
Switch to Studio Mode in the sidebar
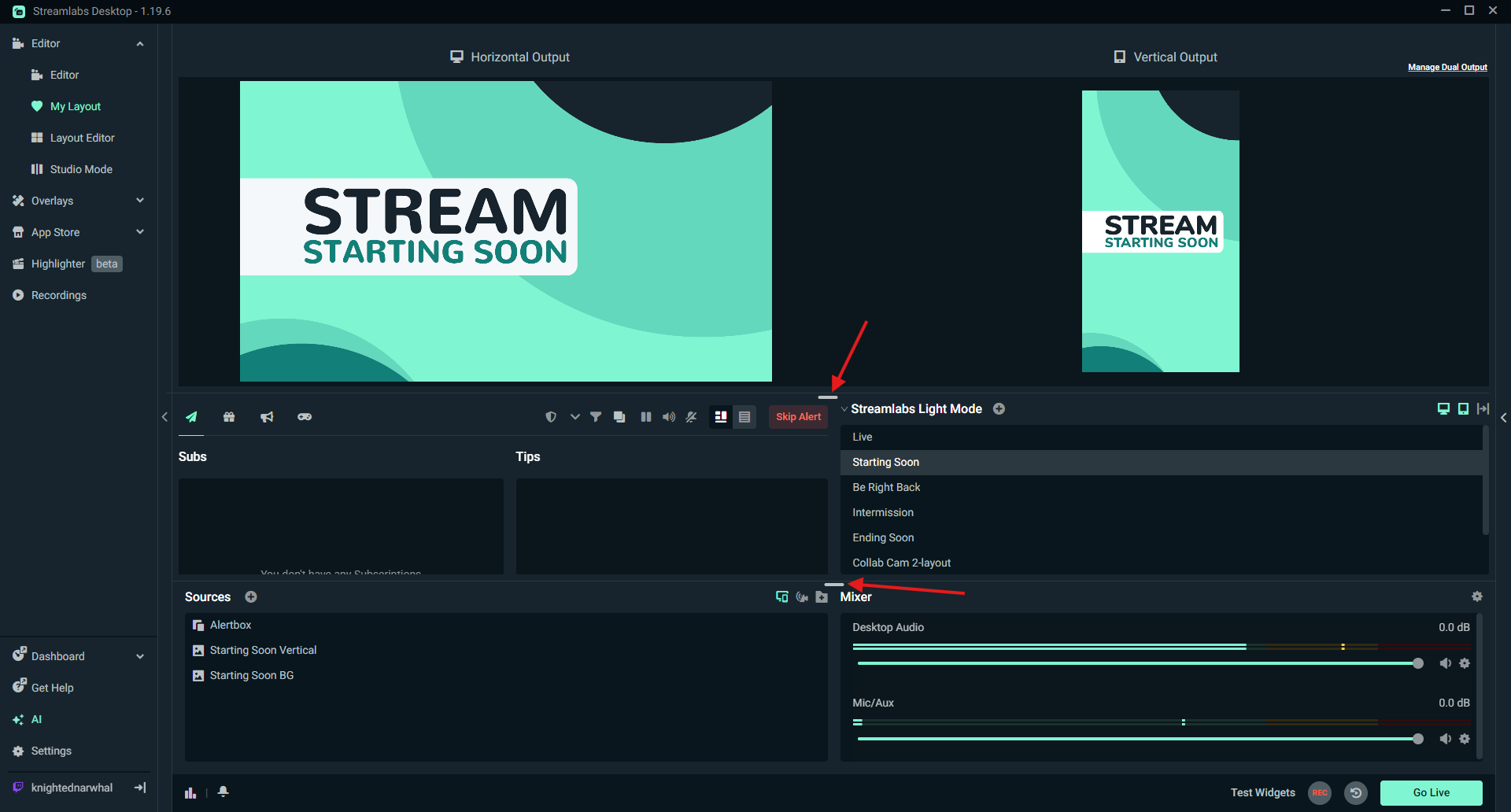pyautogui.click(x=79, y=168)
